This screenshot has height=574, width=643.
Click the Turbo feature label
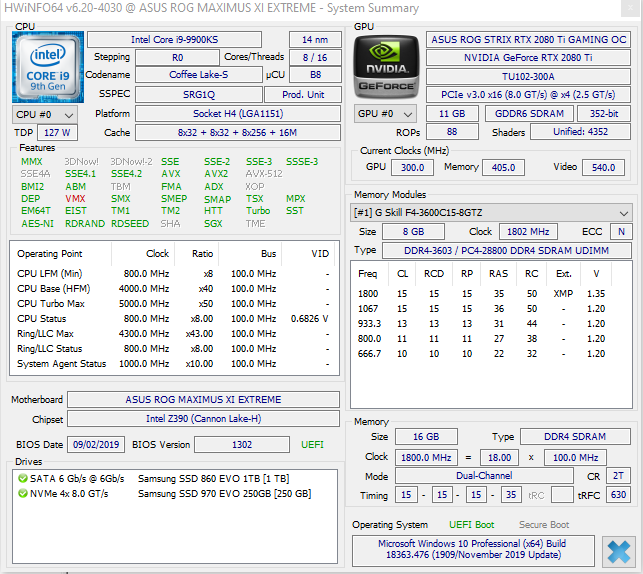pyautogui.click(x=258, y=211)
